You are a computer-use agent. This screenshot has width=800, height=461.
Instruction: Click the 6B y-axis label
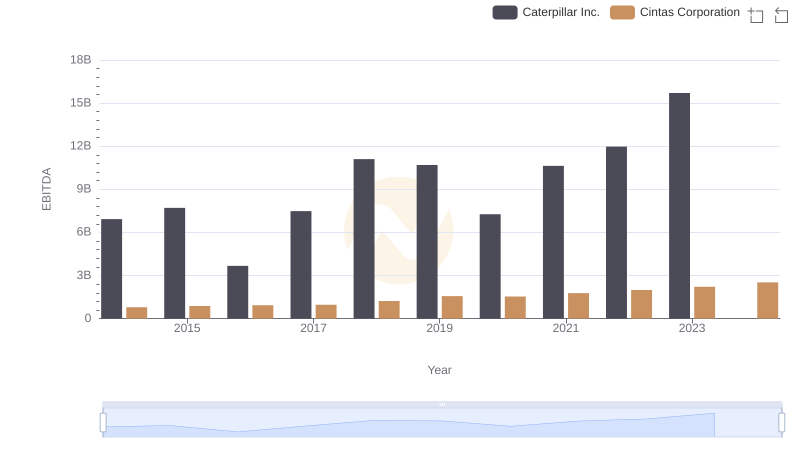pyautogui.click(x=84, y=232)
